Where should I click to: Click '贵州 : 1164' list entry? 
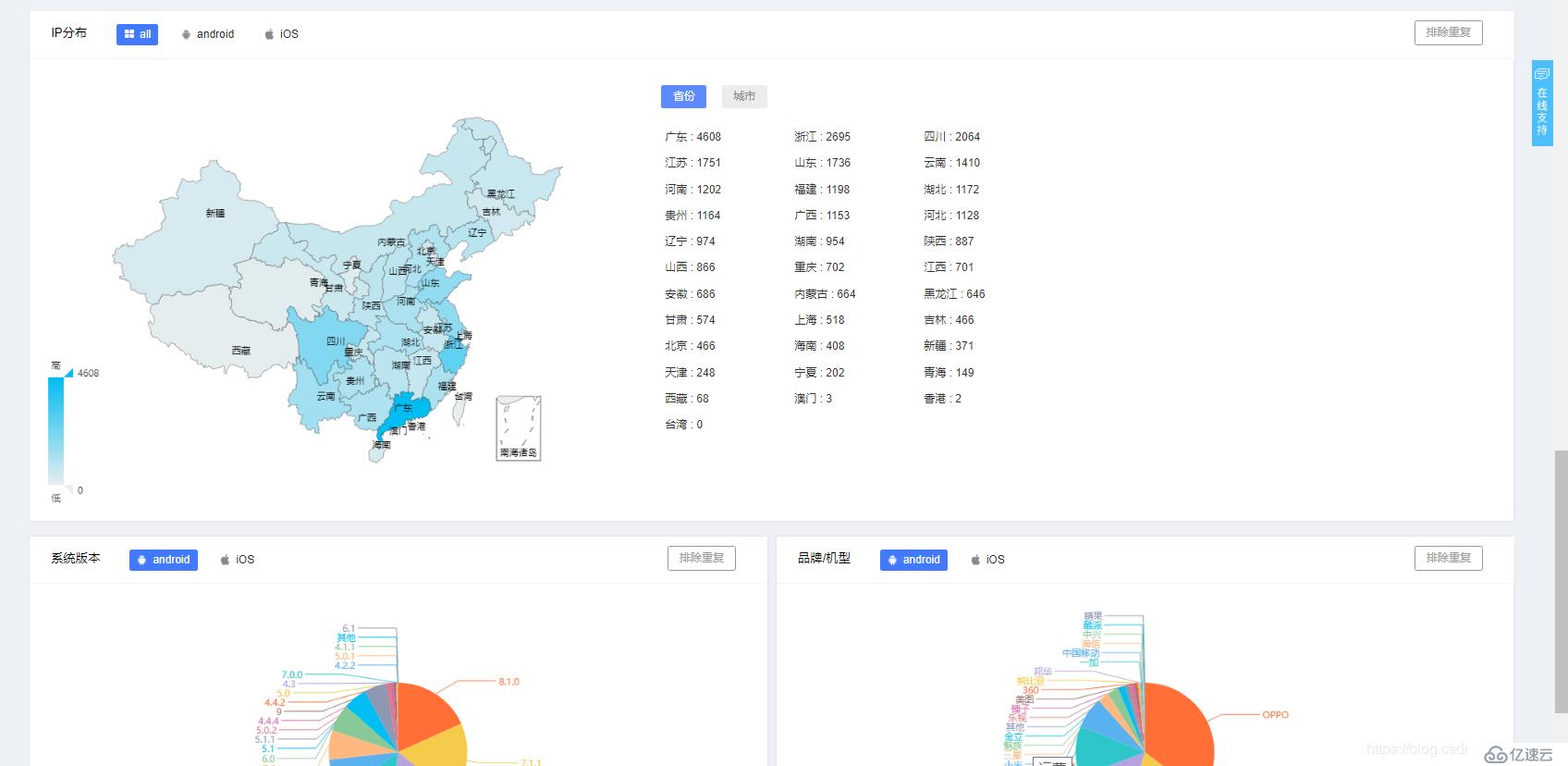pyautogui.click(x=692, y=216)
